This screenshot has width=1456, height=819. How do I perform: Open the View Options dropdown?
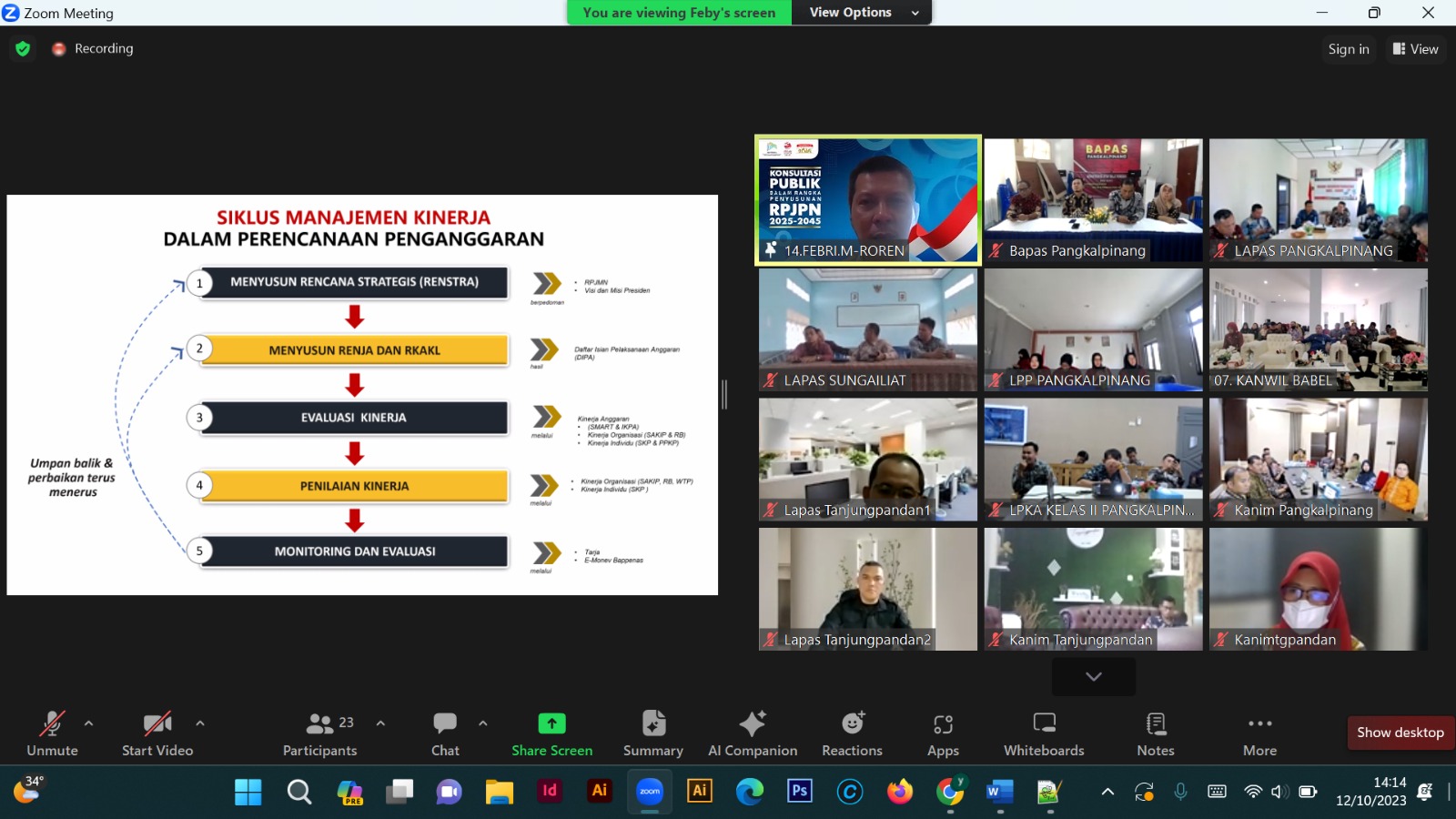(x=861, y=13)
